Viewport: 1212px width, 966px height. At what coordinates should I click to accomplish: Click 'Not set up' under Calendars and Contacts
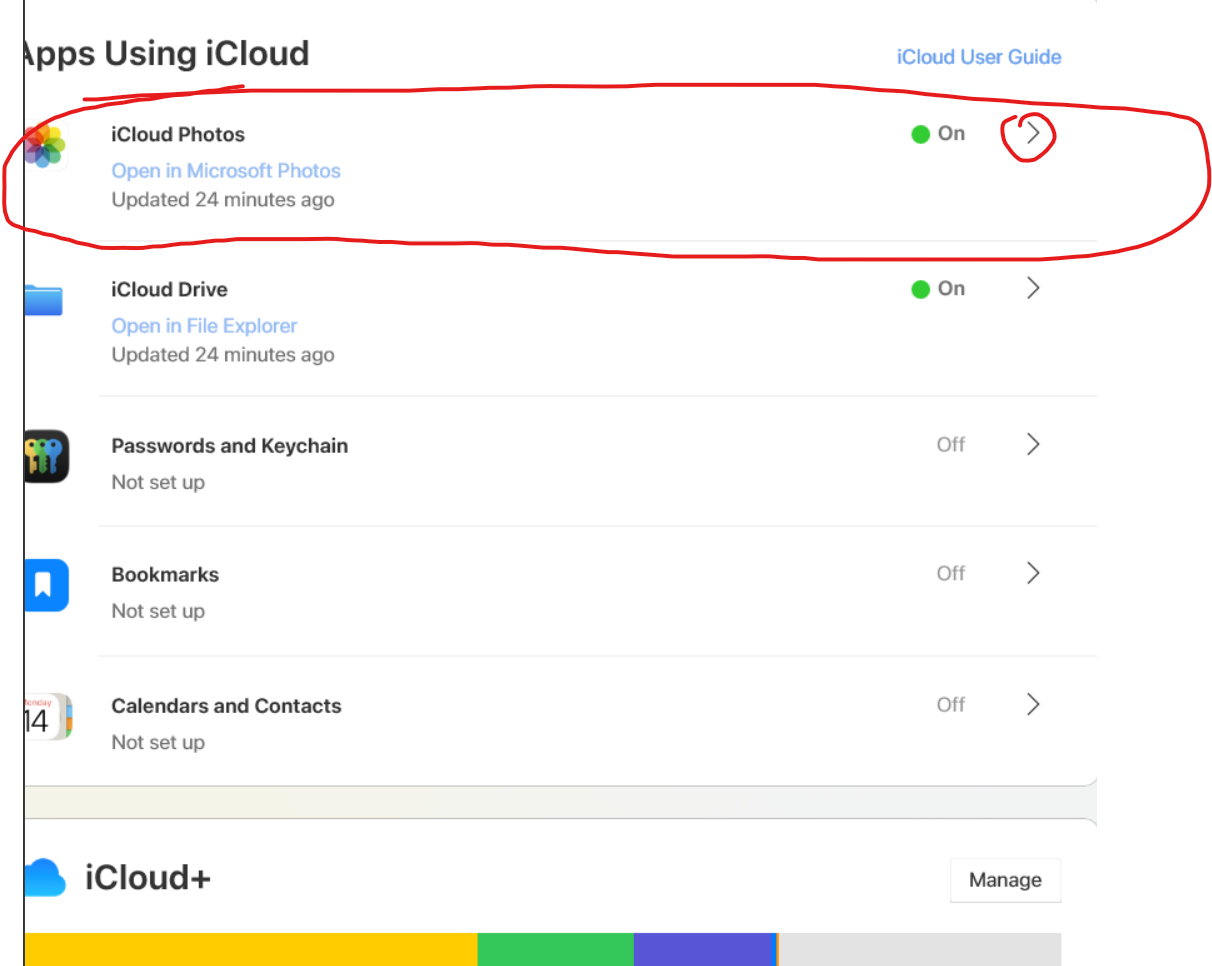pyautogui.click(x=158, y=742)
